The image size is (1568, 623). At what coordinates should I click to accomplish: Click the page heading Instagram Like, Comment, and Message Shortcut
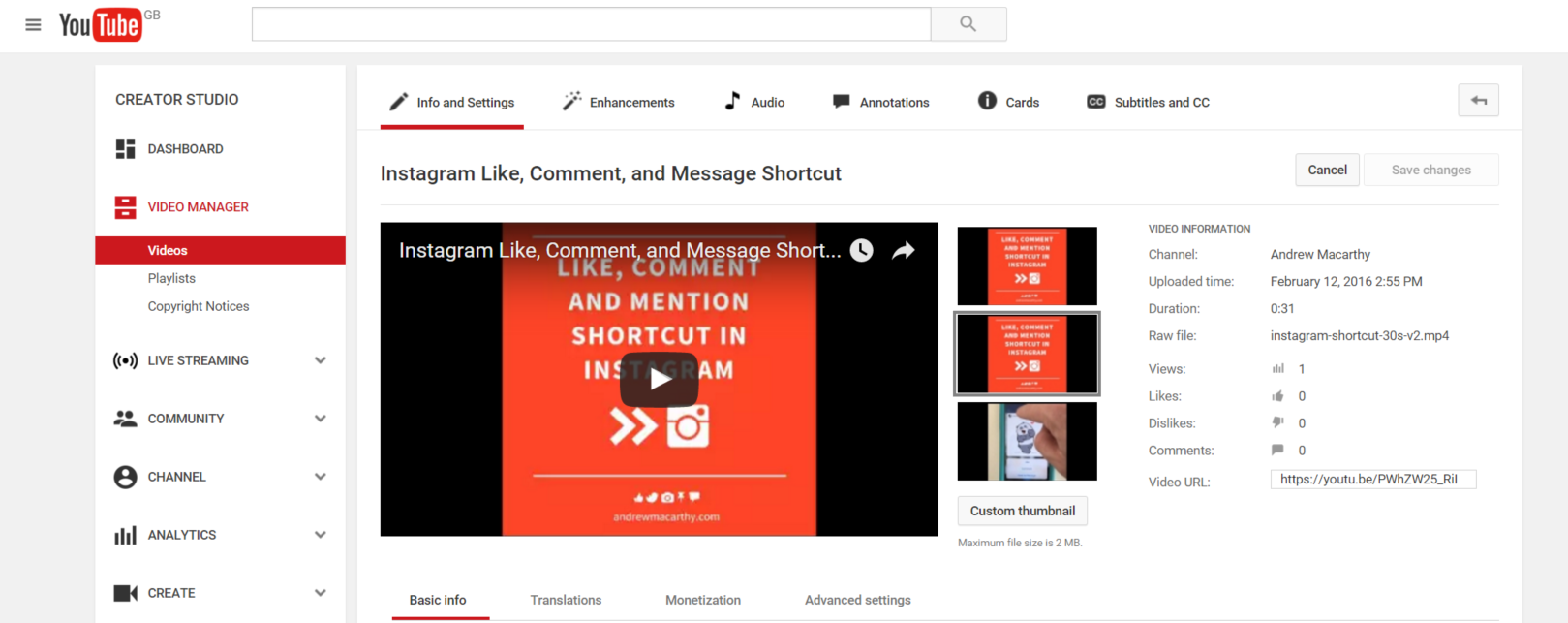tap(611, 173)
